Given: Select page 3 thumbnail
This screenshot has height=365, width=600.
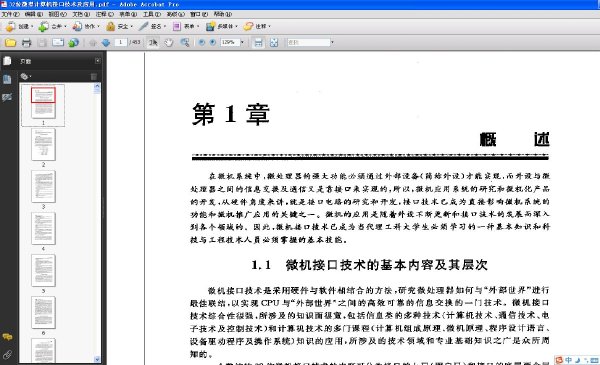Looking at the screenshot, I should pyautogui.click(x=43, y=187).
